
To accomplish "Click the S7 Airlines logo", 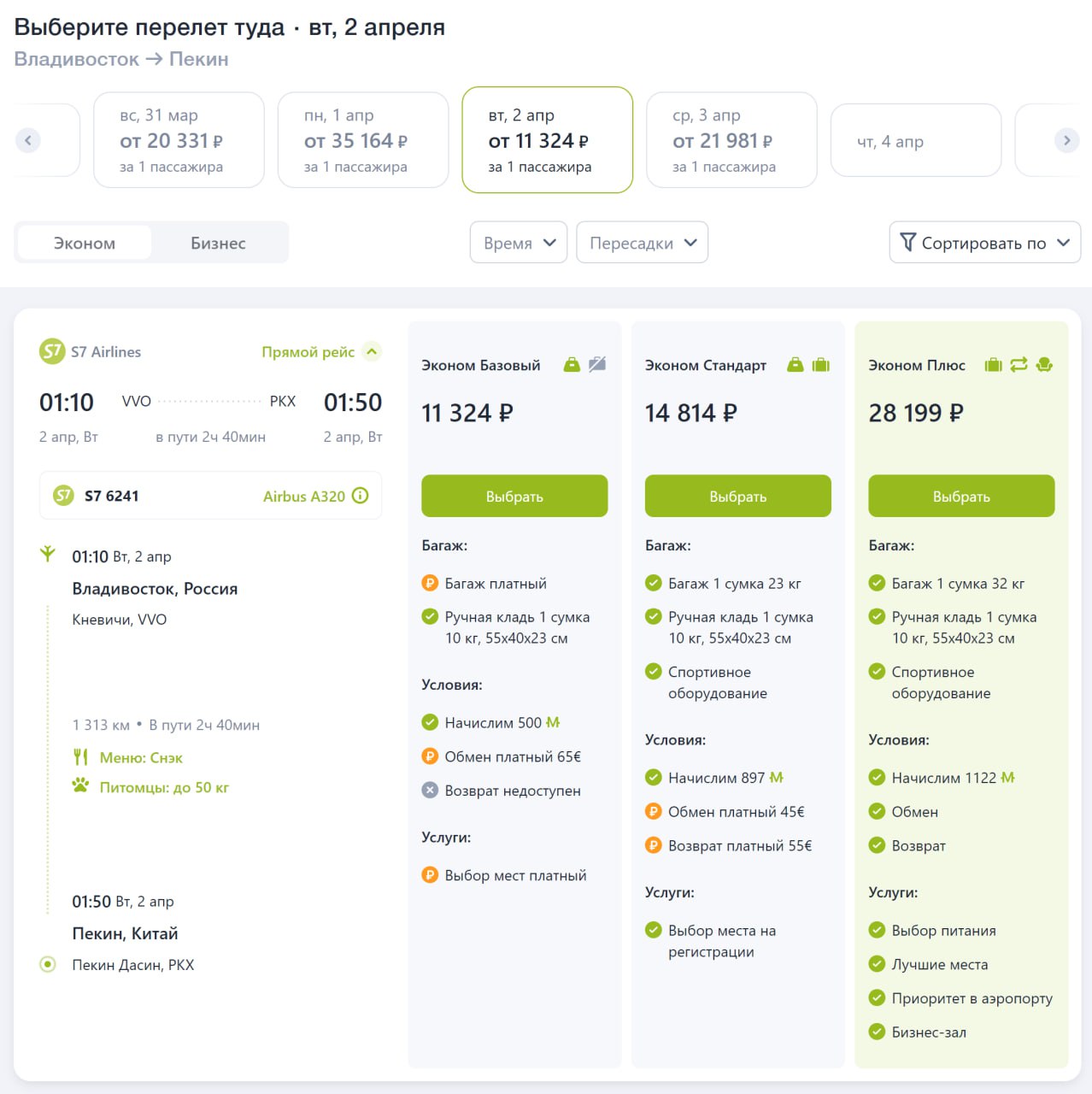I will pyautogui.click(x=52, y=351).
